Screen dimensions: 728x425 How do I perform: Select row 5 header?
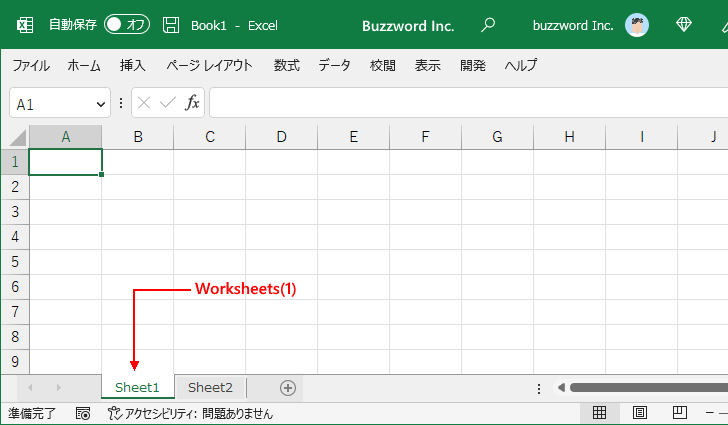(15, 262)
